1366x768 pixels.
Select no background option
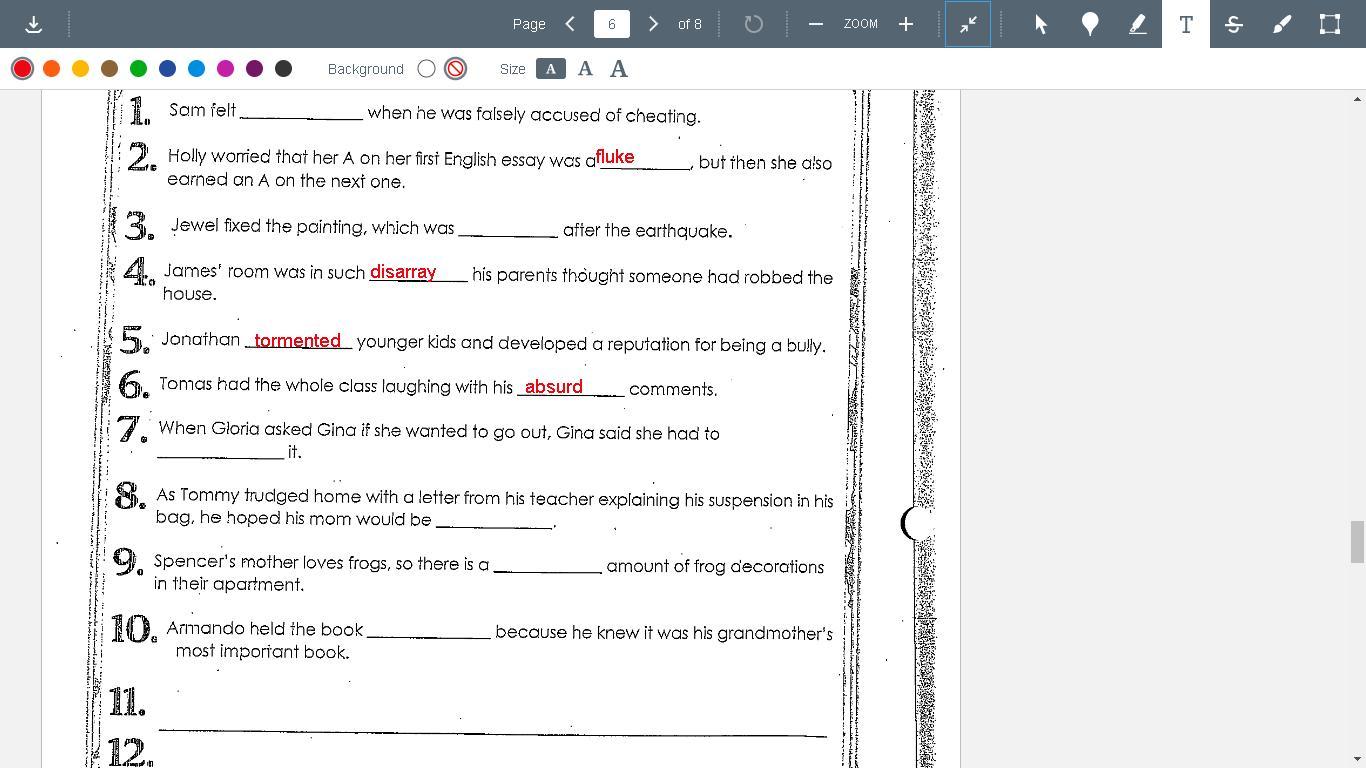pyautogui.click(x=455, y=69)
